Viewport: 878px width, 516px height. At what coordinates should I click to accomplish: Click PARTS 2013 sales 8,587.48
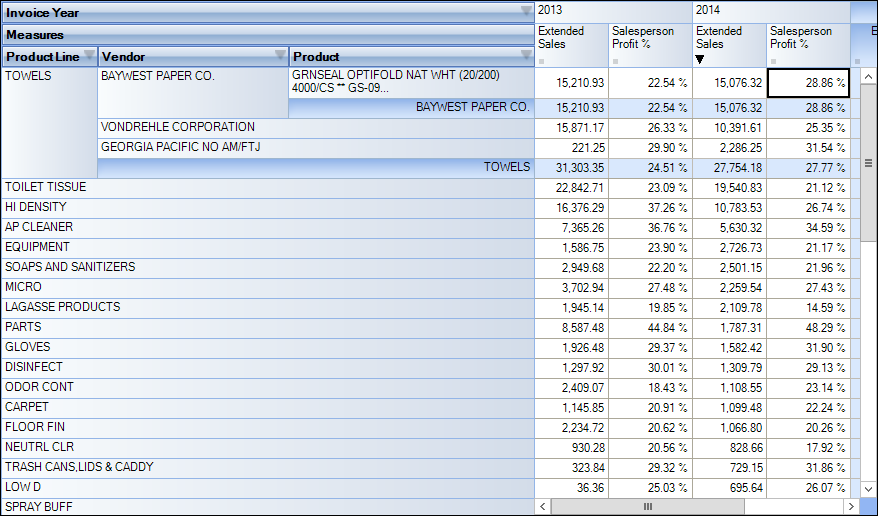click(x=572, y=328)
